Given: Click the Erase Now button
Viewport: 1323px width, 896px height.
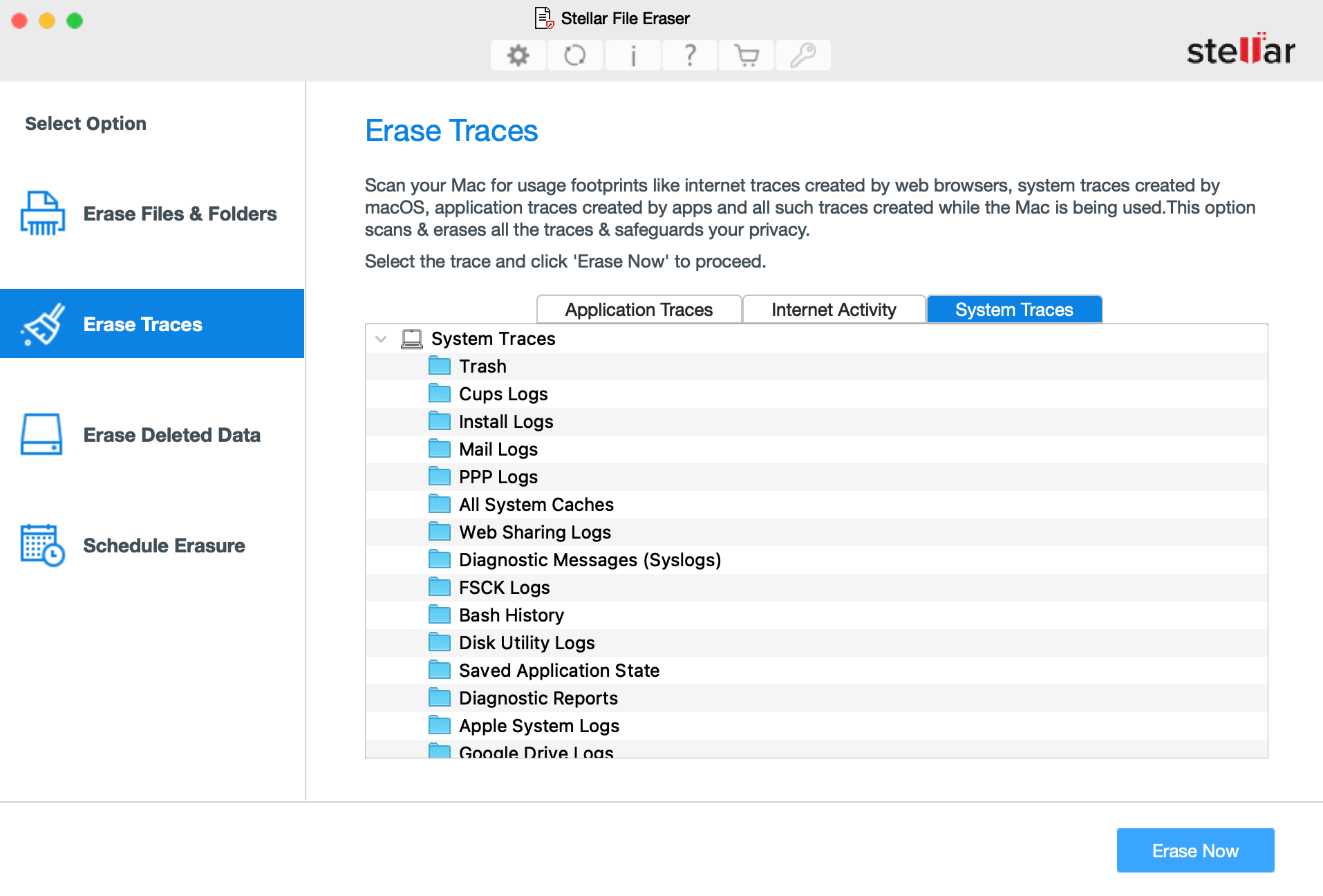Looking at the screenshot, I should (x=1195, y=850).
